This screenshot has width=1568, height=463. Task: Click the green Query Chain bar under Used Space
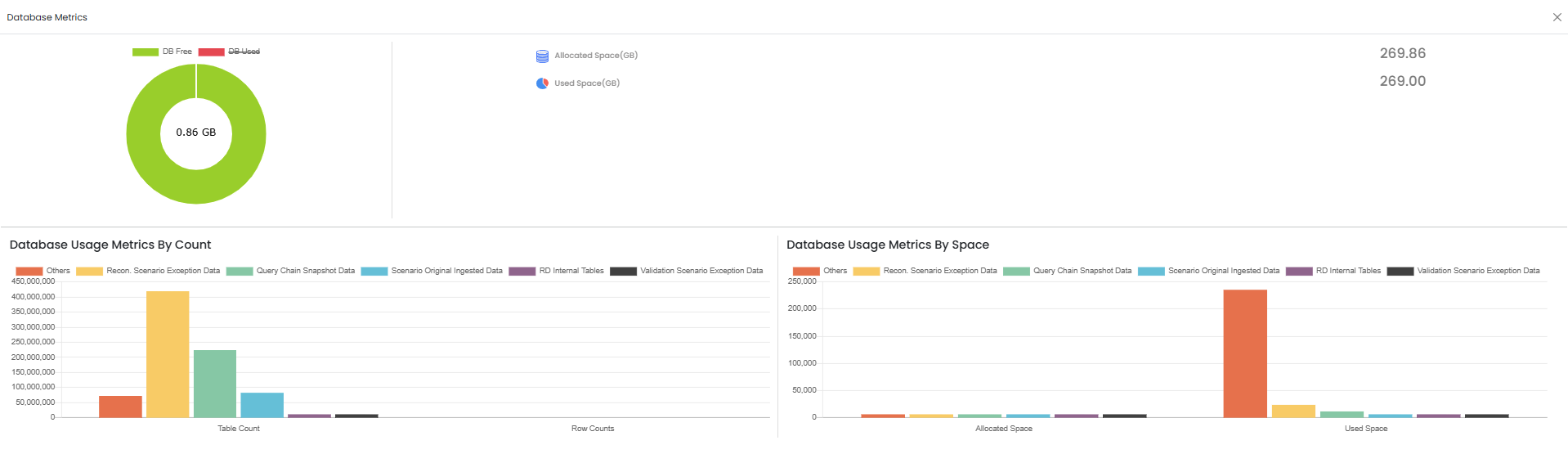(x=1342, y=415)
